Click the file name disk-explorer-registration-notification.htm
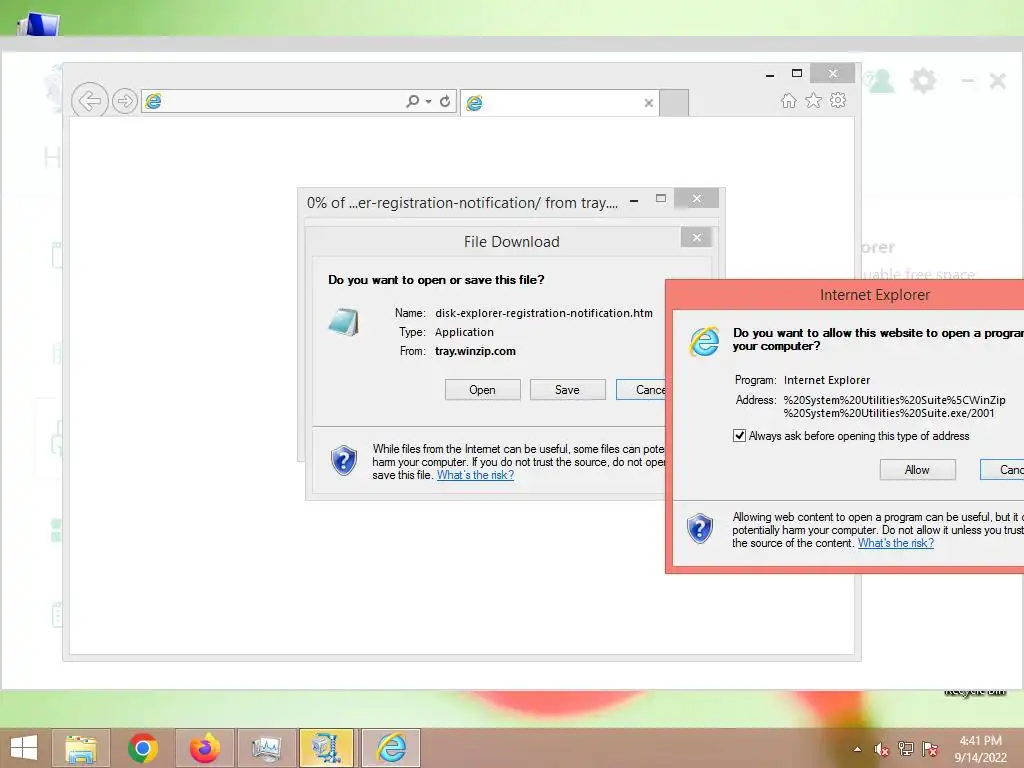 544,313
